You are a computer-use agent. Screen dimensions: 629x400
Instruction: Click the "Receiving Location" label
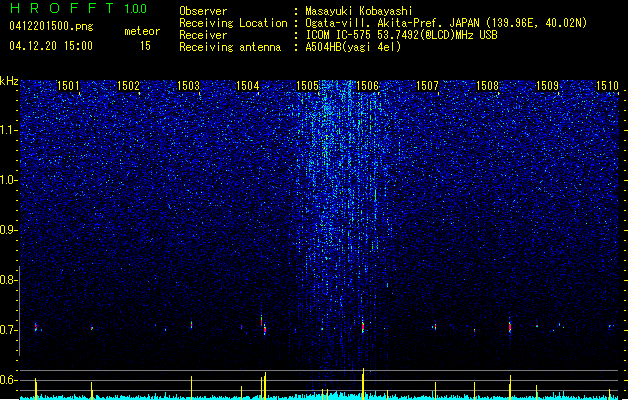[233, 23]
